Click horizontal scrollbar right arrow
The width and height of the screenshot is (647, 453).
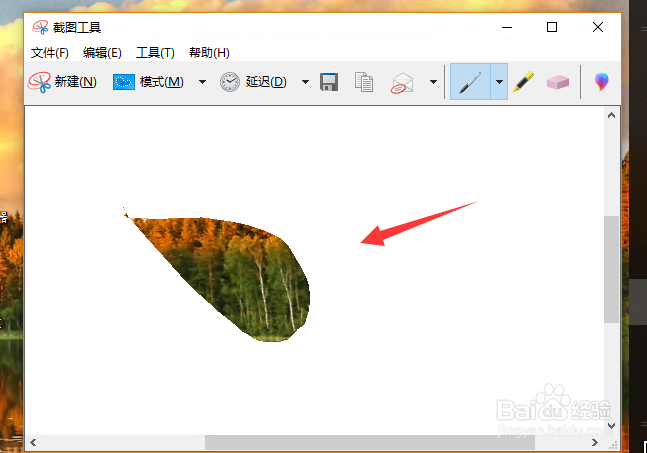coord(595,443)
